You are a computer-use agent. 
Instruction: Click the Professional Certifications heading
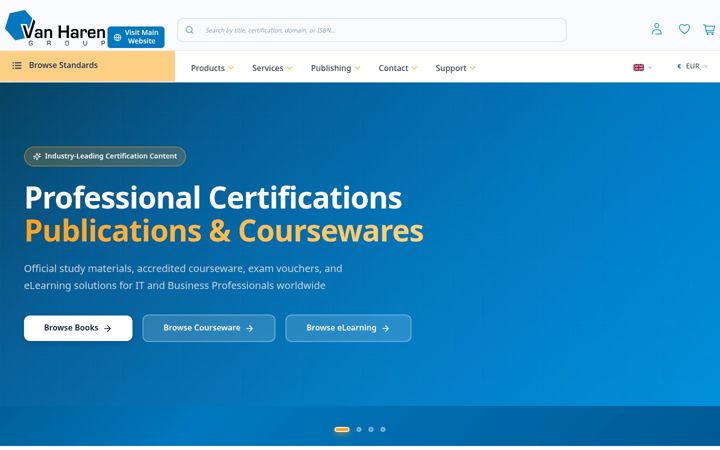coord(213,198)
